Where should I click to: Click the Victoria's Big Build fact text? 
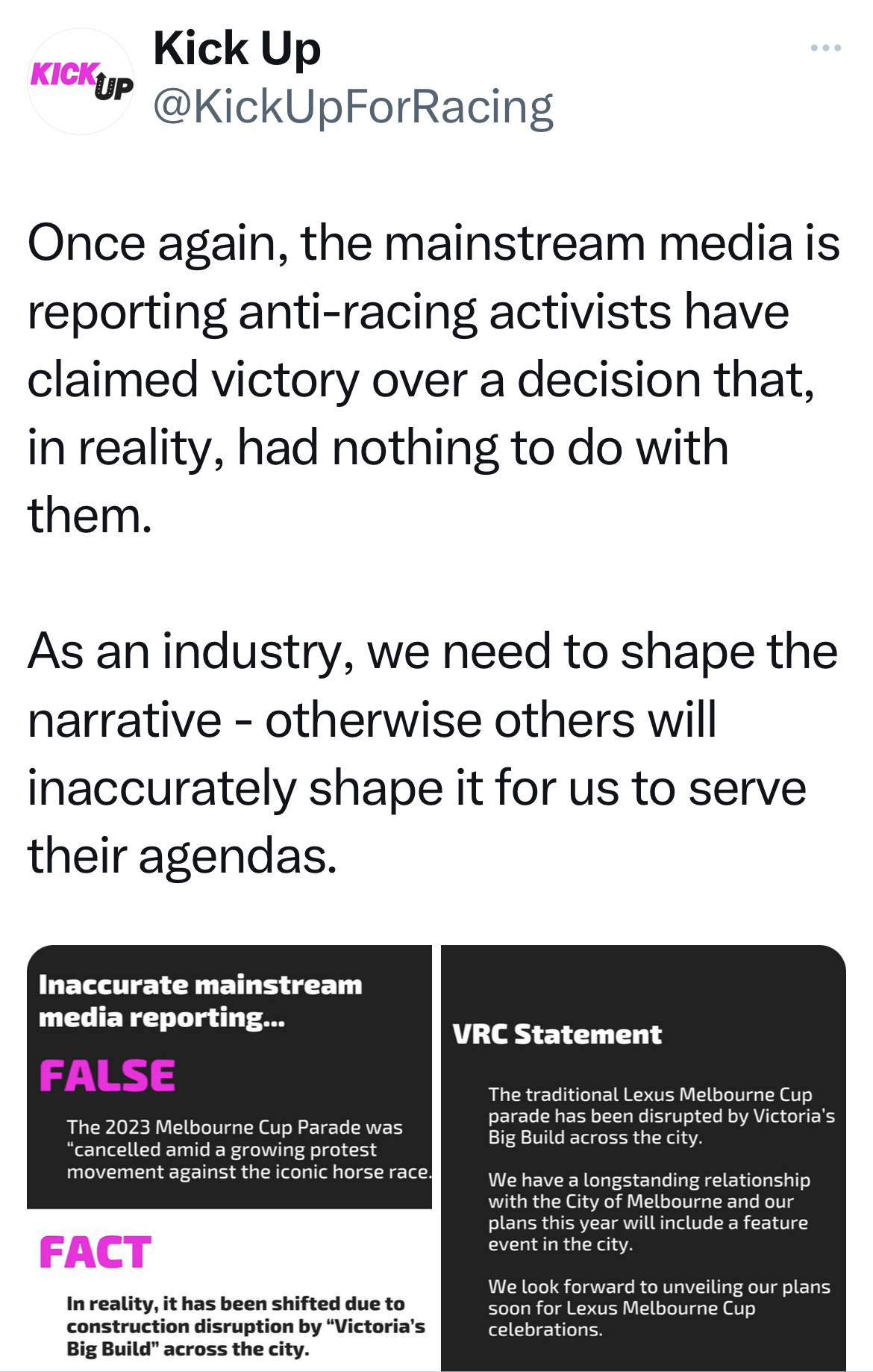click(x=245, y=1326)
